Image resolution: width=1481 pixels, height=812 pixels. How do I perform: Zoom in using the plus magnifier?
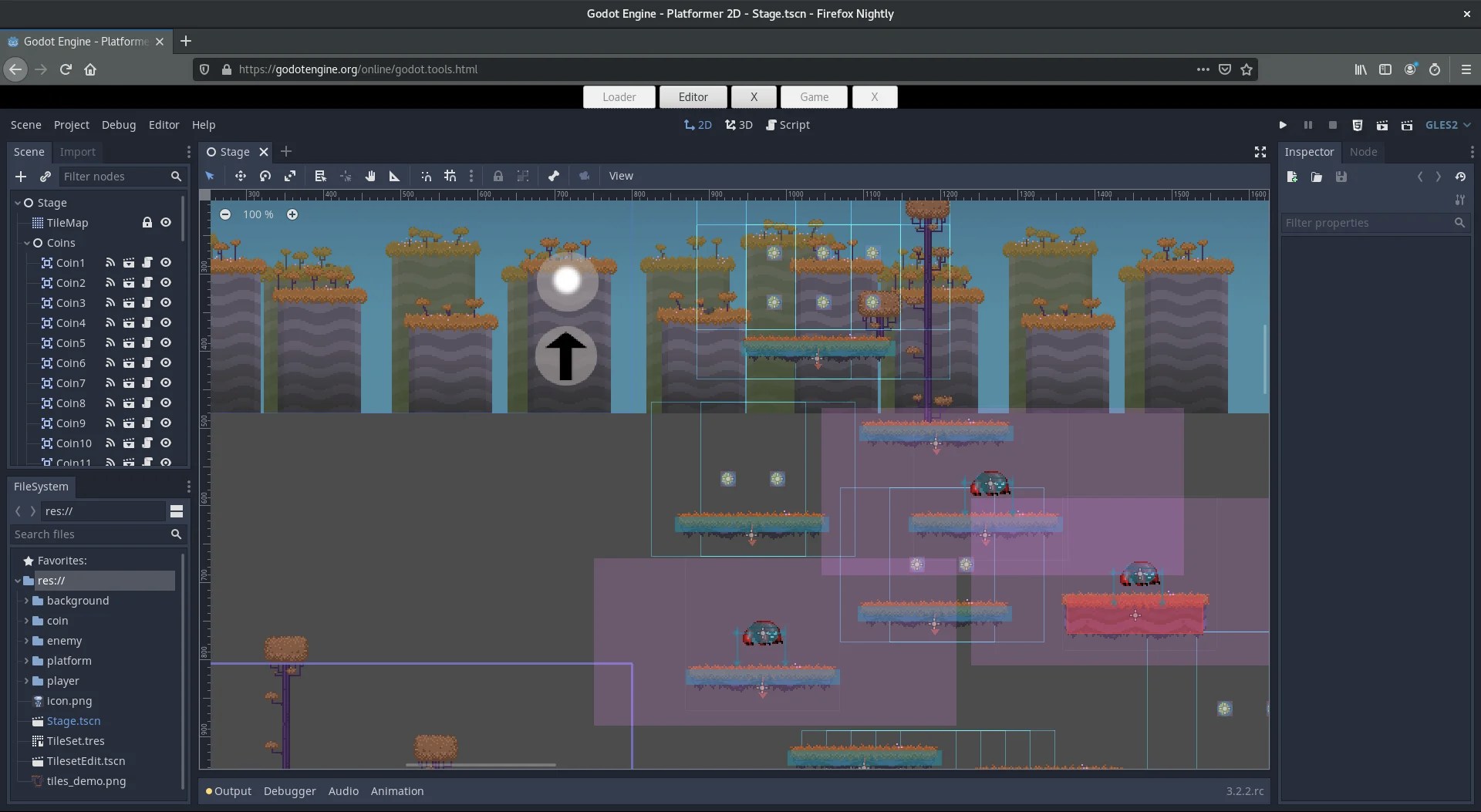292,214
